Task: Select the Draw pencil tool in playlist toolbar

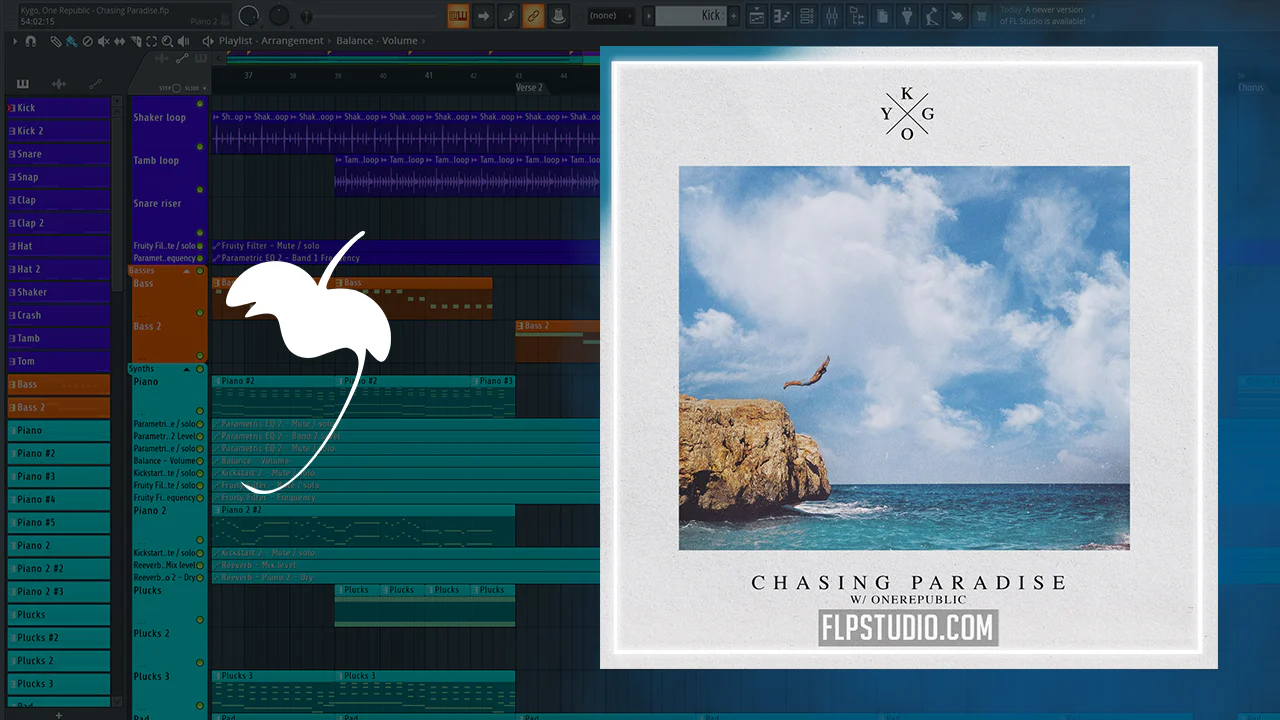Action: point(56,41)
